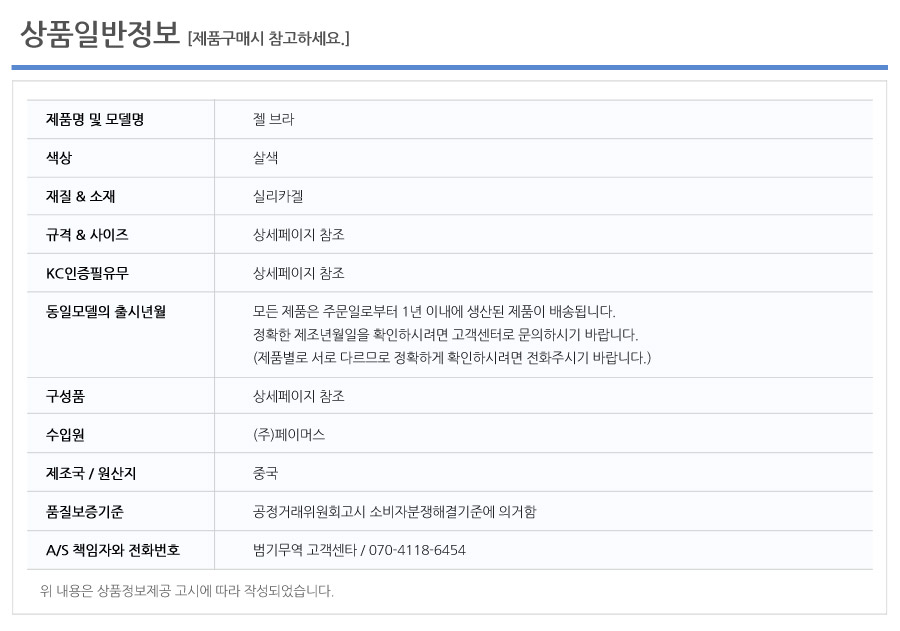Click the phone number 070-4118-6454
Image resolution: width=900 pixels, height=631 pixels.
[x=417, y=550]
